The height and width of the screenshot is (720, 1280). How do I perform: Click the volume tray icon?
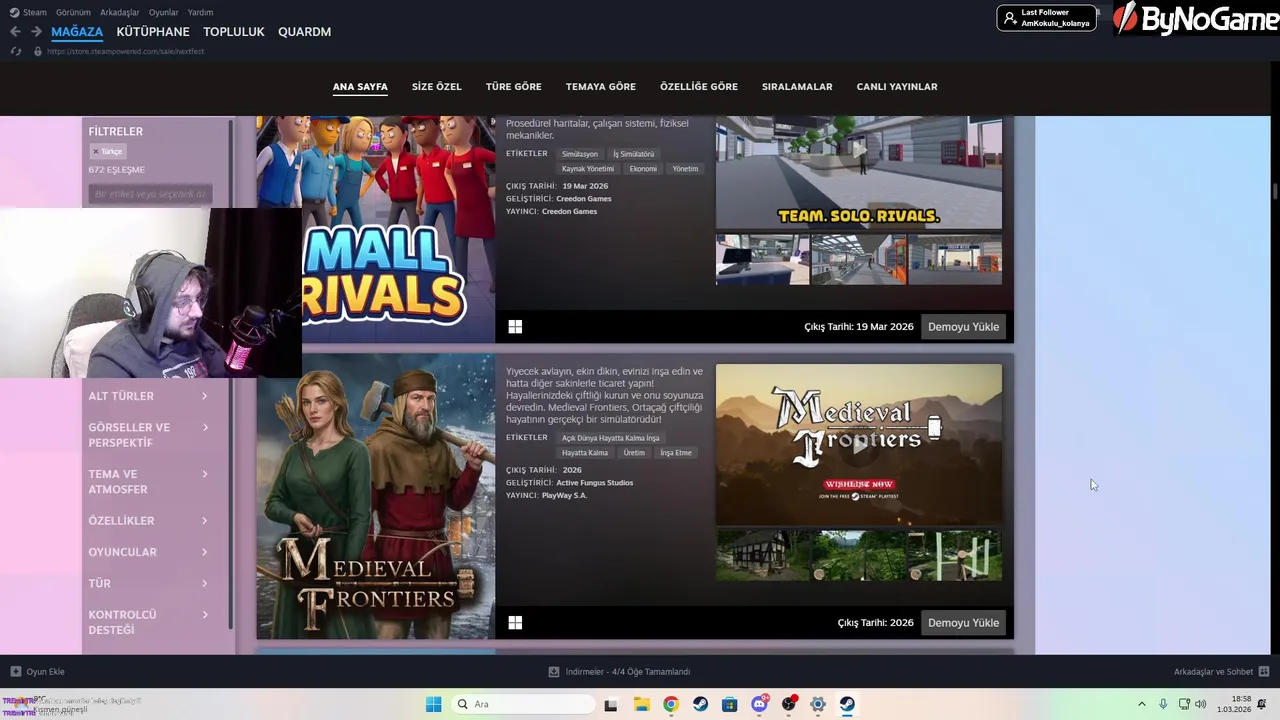click(x=1201, y=704)
